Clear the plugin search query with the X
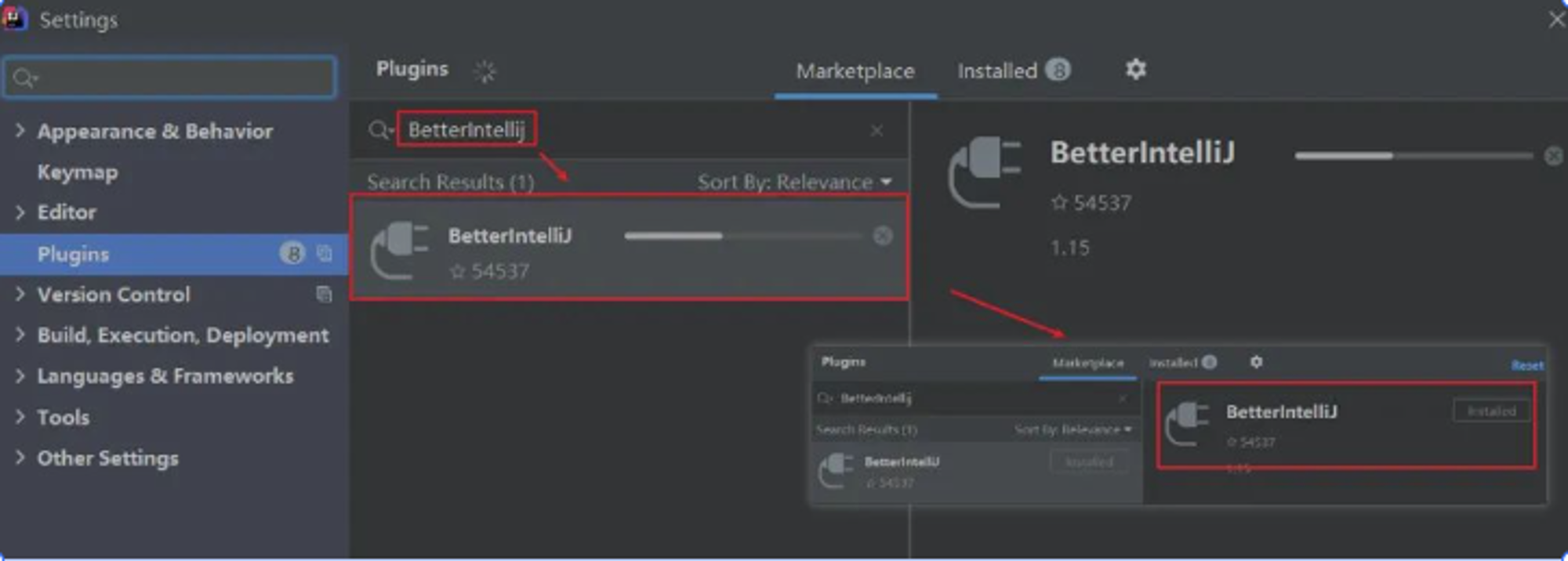This screenshot has width=1568, height=561. [877, 130]
